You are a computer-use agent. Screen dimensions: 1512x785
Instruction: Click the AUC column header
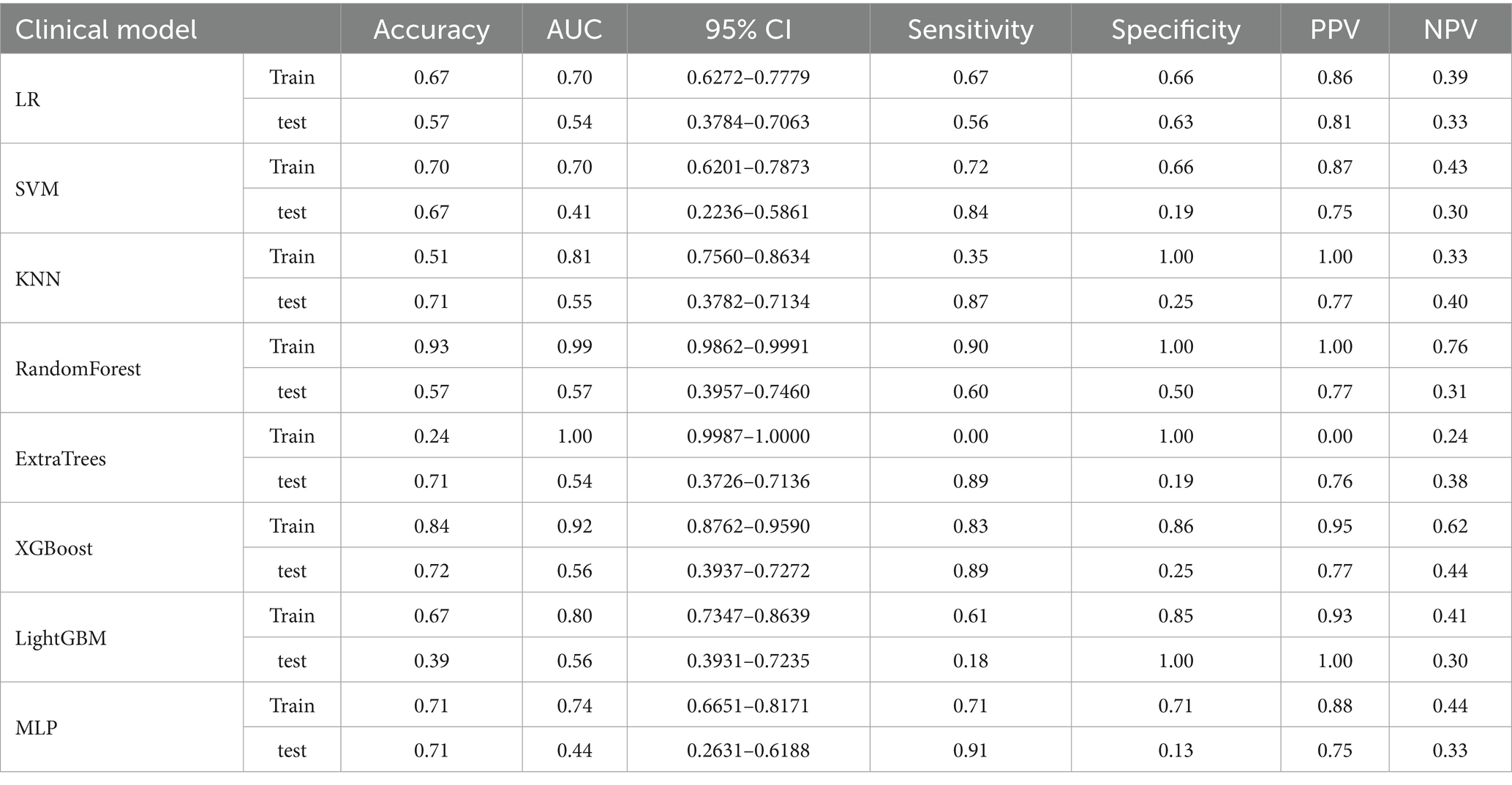coord(574,29)
